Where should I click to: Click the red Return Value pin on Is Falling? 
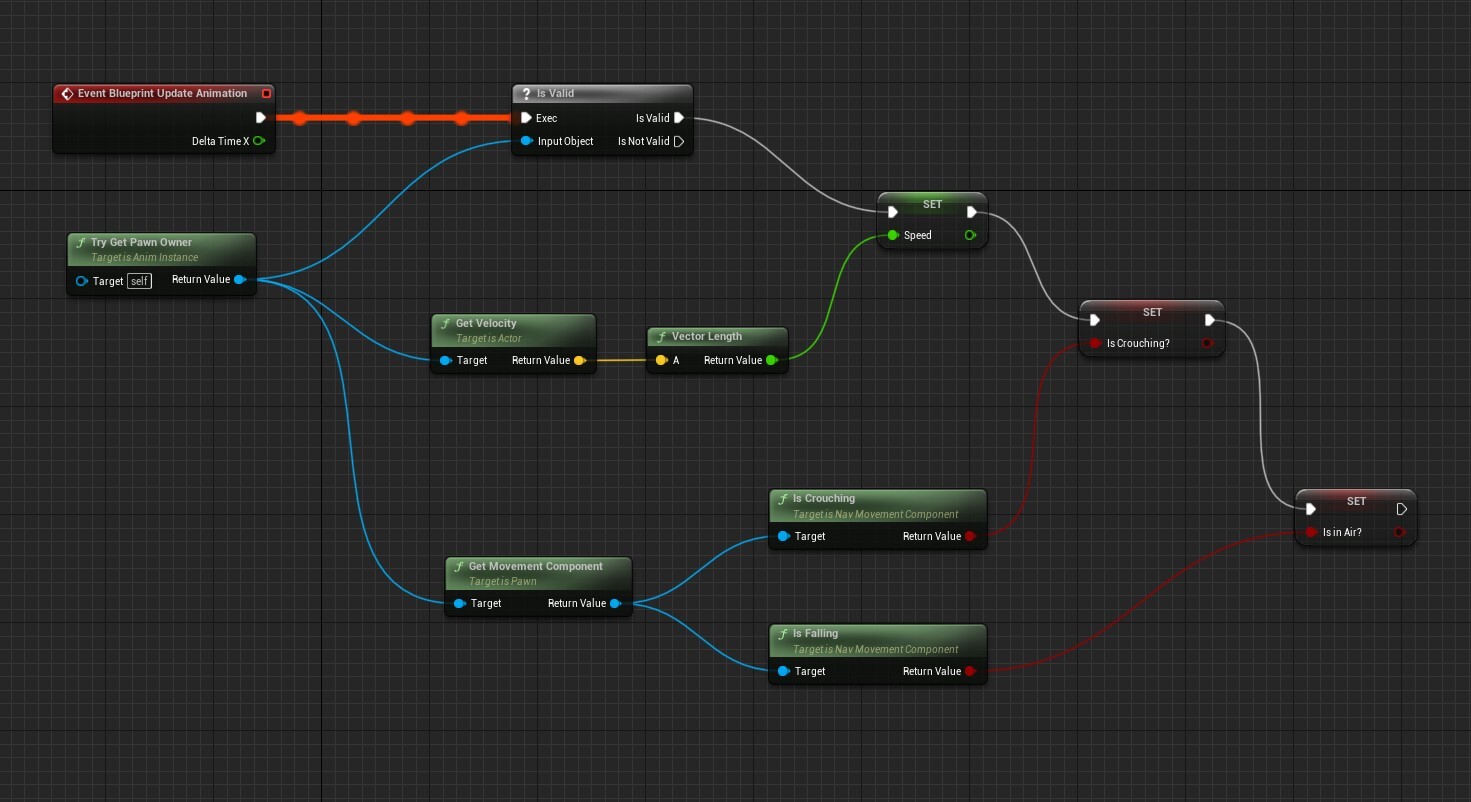pos(970,671)
